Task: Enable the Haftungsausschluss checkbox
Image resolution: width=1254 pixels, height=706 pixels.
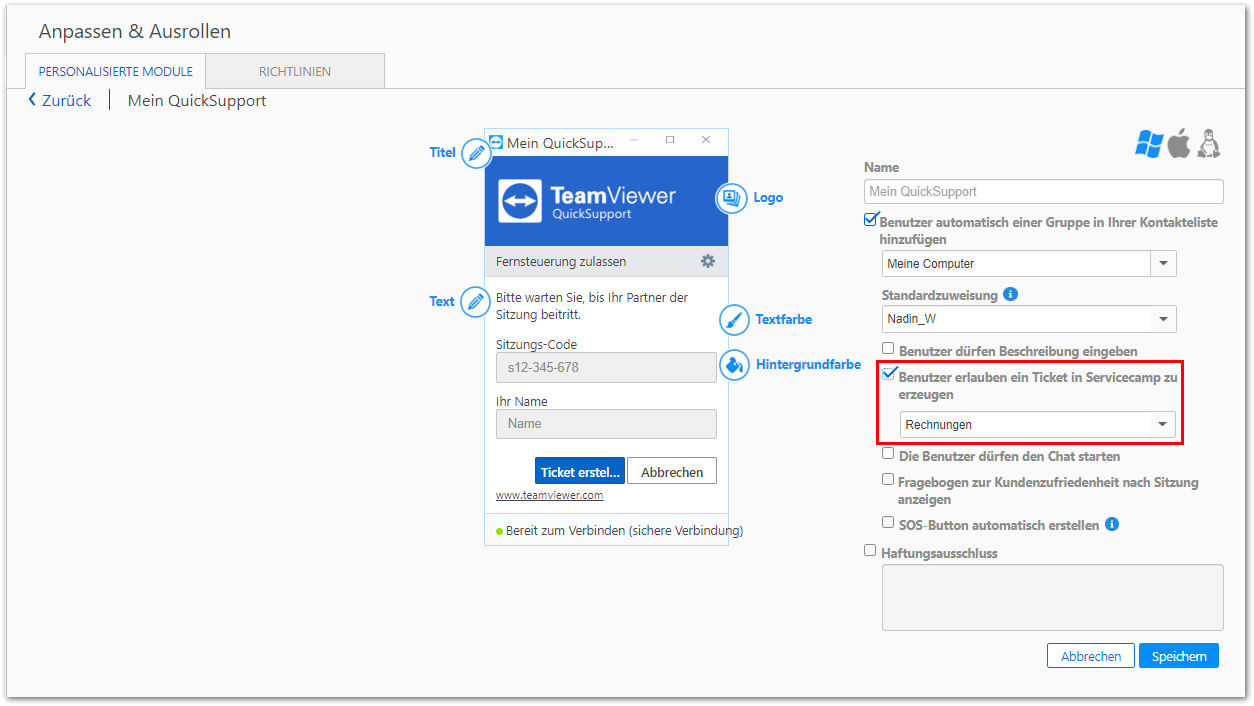Action: (x=870, y=550)
